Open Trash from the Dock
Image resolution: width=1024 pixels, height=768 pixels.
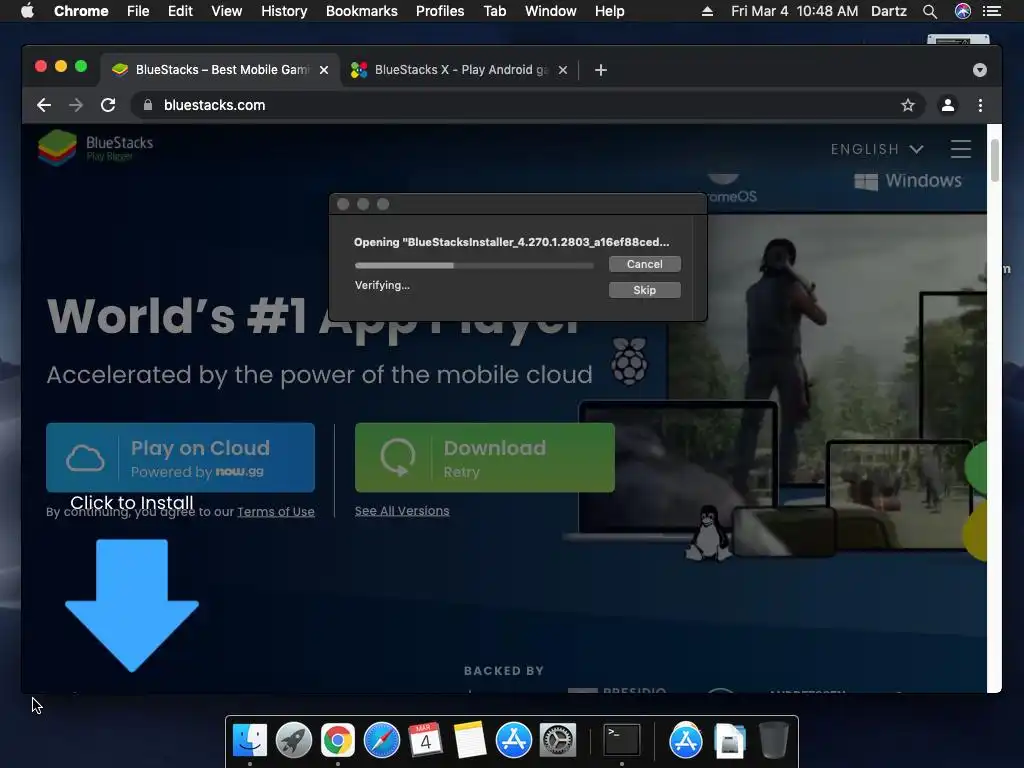point(774,741)
